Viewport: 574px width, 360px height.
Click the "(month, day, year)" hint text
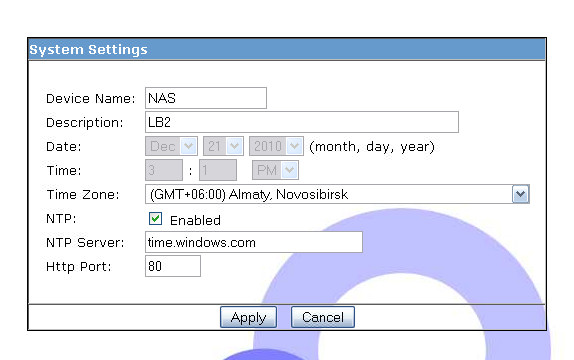tap(372, 147)
